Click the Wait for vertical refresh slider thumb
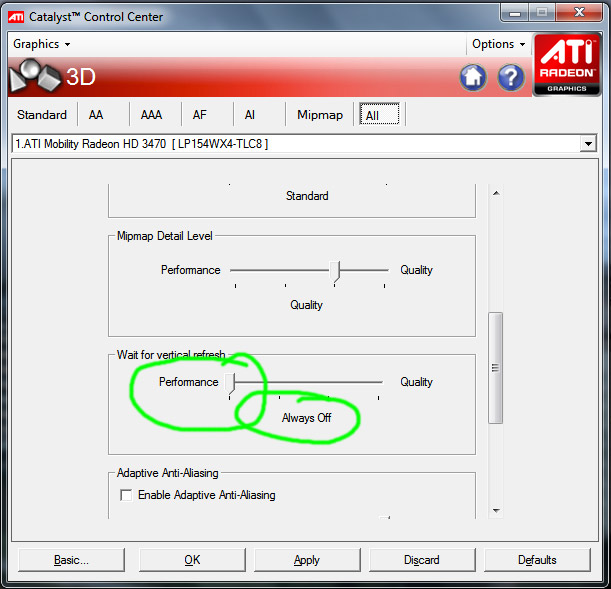Image resolution: width=611 pixels, height=589 pixels. coord(230,384)
